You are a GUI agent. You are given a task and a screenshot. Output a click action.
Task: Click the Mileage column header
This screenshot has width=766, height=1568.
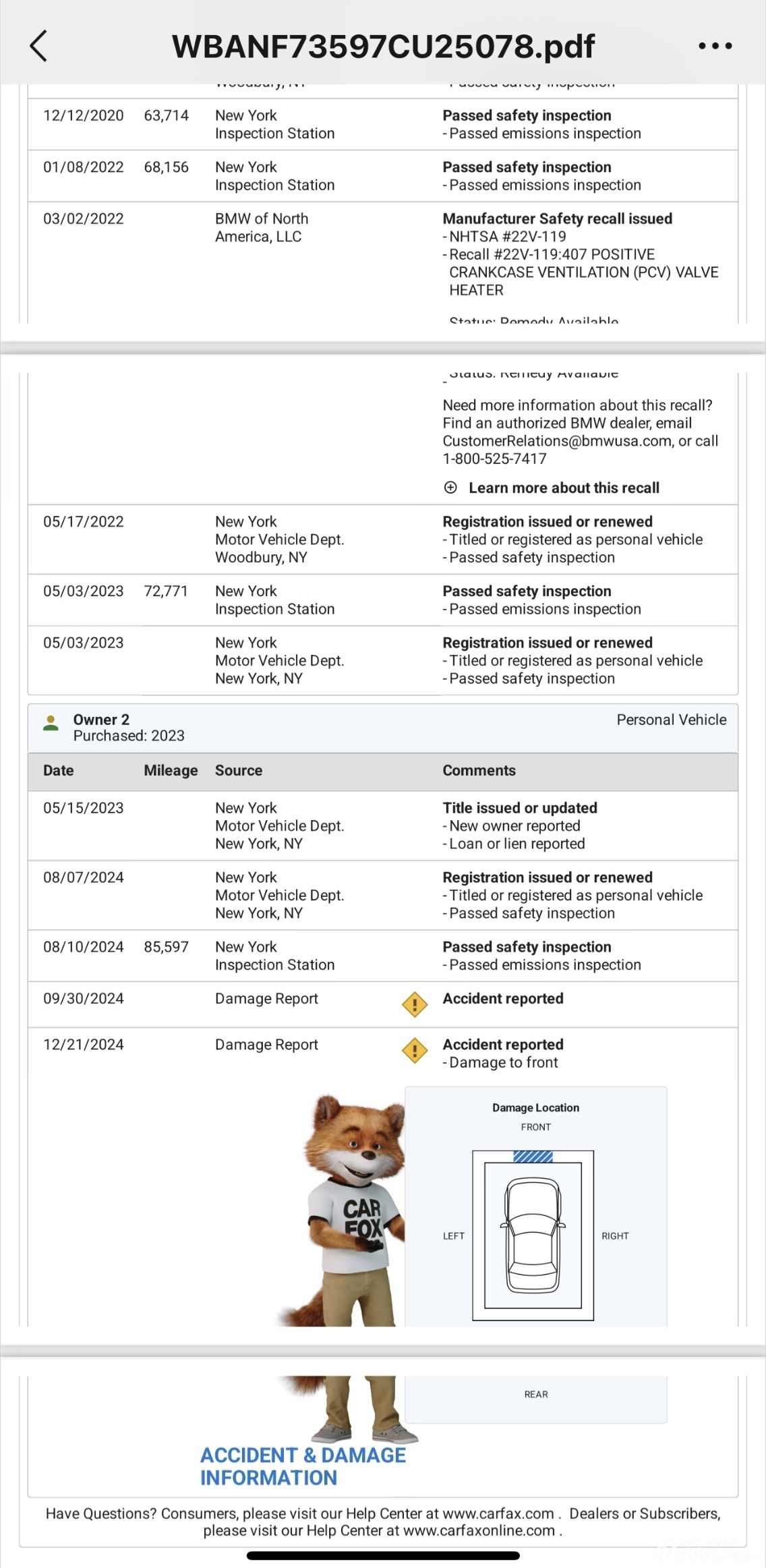171,771
